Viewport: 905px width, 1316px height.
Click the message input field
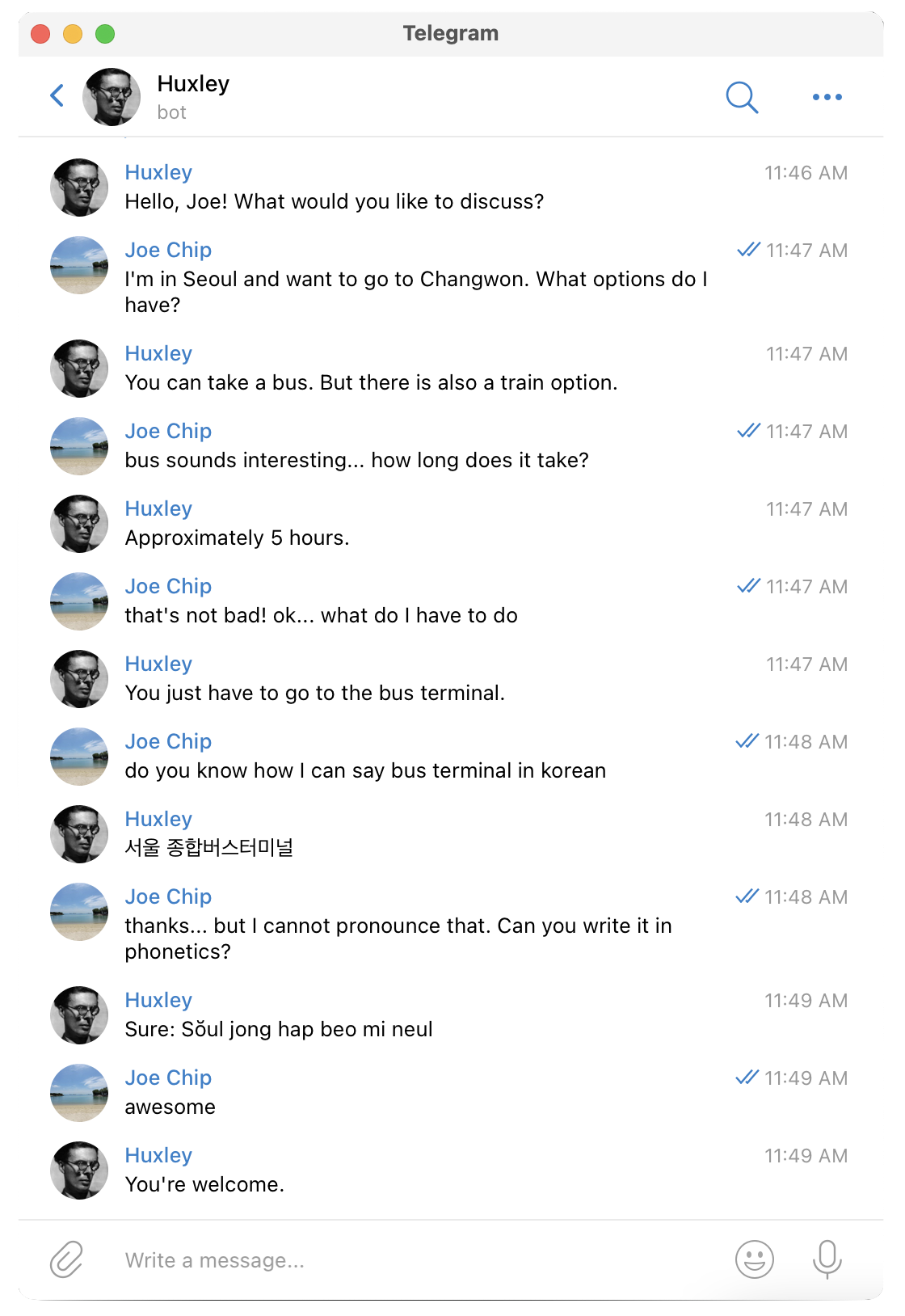420,1260
